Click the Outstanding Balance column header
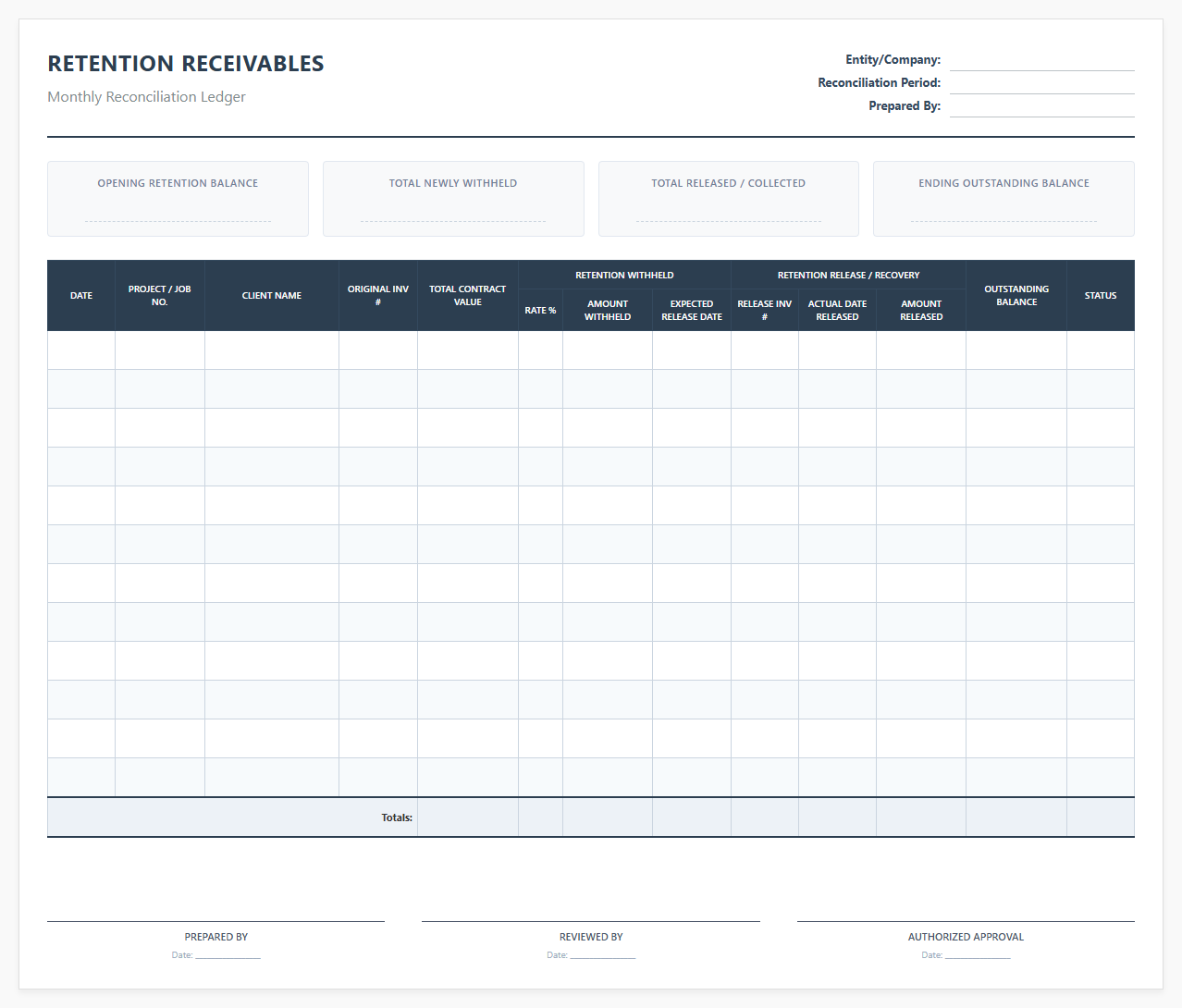Image resolution: width=1182 pixels, height=1008 pixels. click(x=1016, y=296)
